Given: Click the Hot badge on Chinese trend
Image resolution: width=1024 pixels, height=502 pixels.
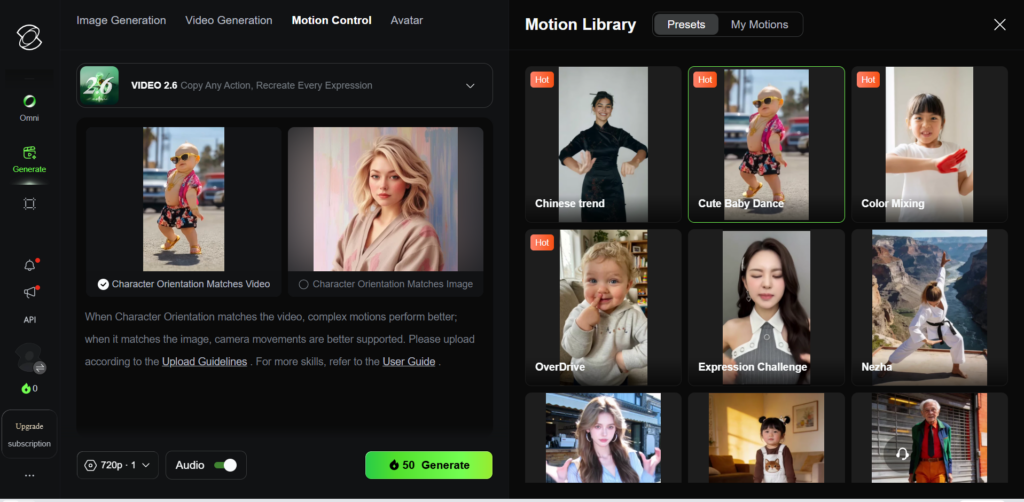Looking at the screenshot, I should 542,80.
